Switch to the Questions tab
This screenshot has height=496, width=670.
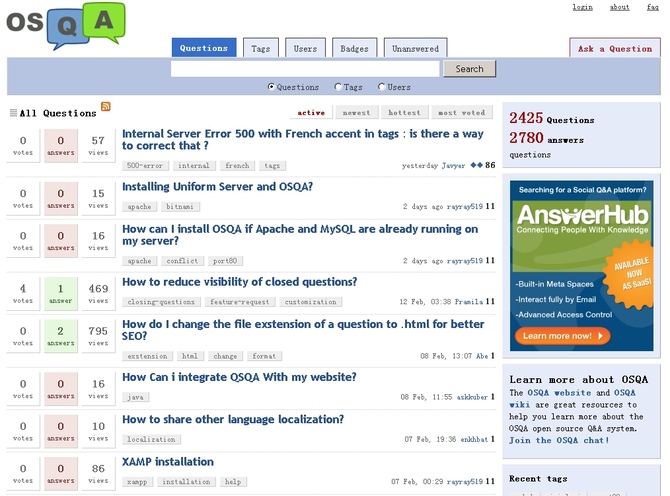point(204,48)
